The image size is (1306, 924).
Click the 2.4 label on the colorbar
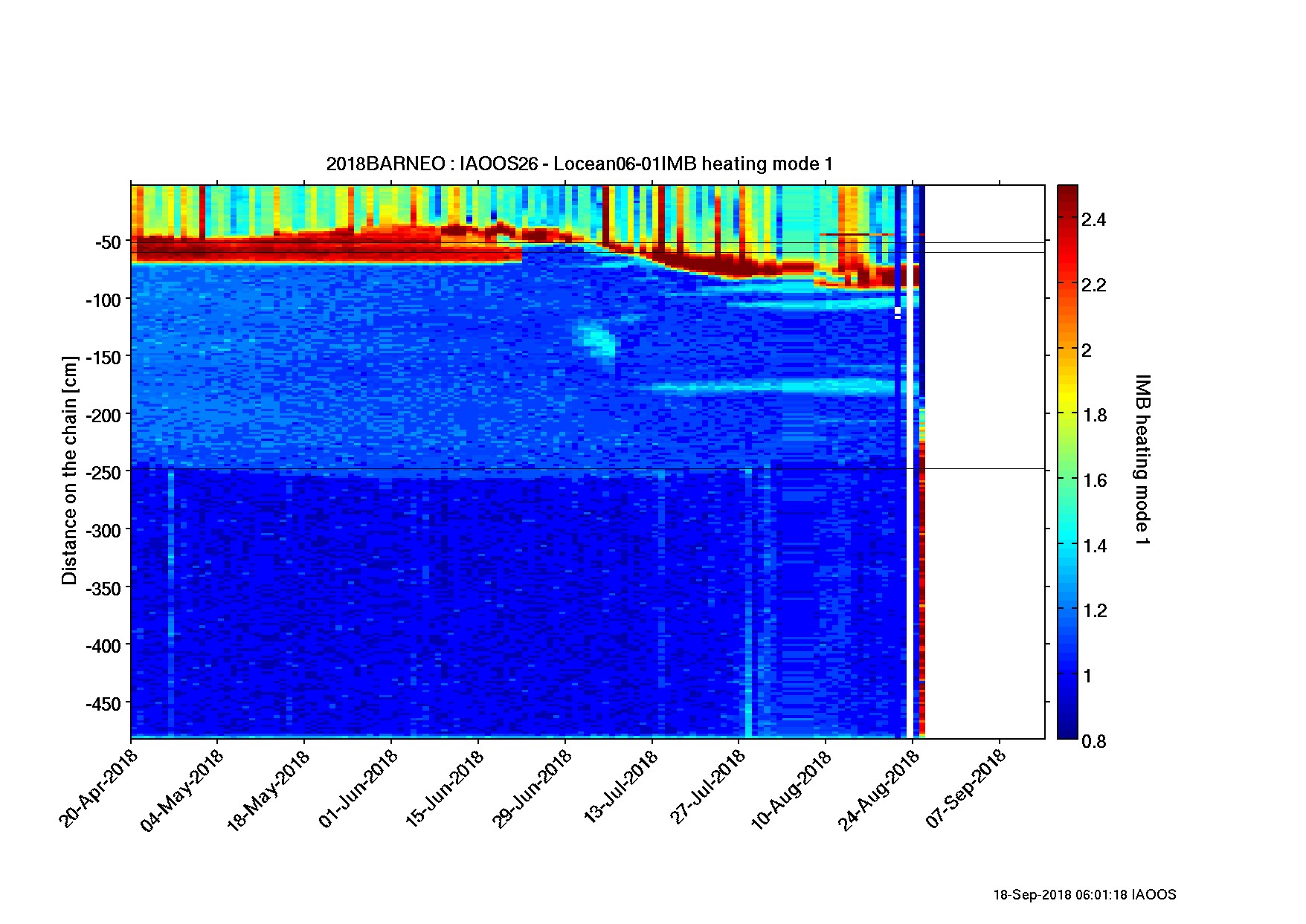[x=1093, y=219]
